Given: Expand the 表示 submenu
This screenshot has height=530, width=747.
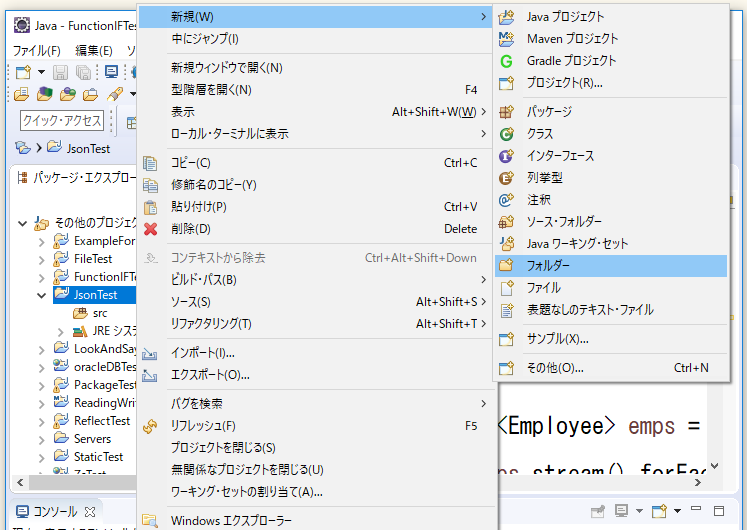Looking at the screenshot, I should [x=315, y=112].
